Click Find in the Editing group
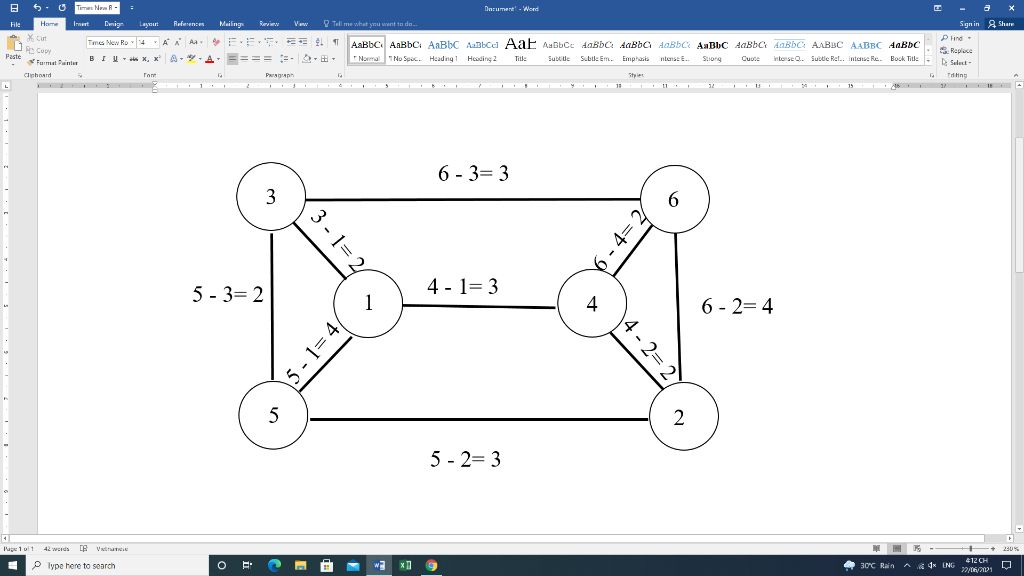The width and height of the screenshot is (1024, 576). [x=956, y=39]
